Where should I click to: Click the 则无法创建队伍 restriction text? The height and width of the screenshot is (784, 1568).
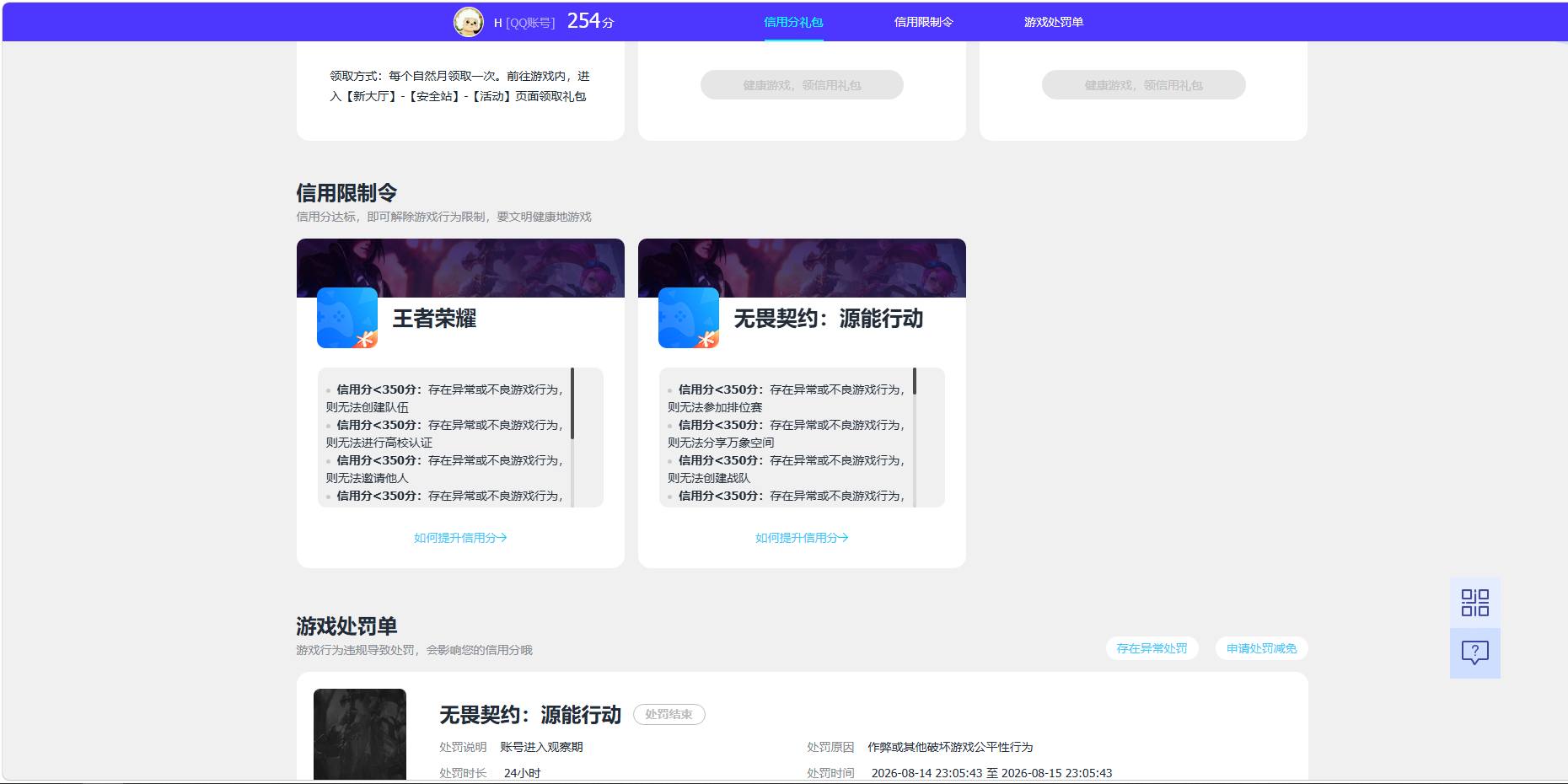(x=368, y=407)
